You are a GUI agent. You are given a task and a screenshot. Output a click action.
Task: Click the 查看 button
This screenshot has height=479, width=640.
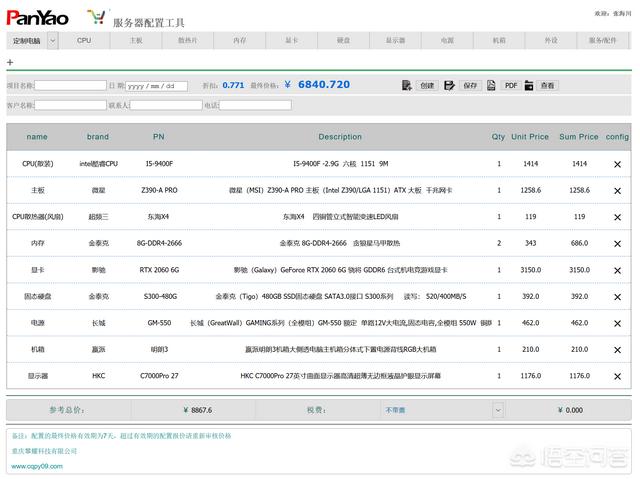tap(547, 85)
